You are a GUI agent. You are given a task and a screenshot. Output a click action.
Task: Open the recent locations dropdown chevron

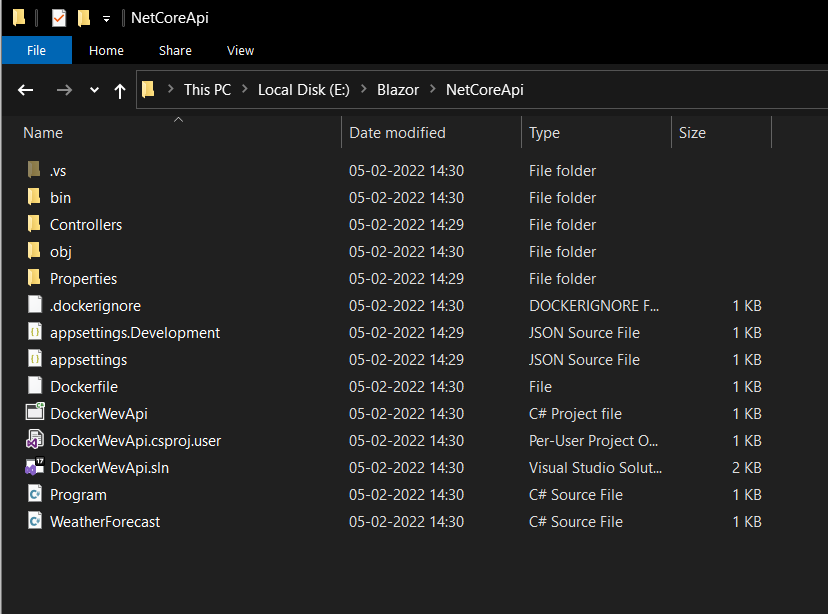point(94,90)
